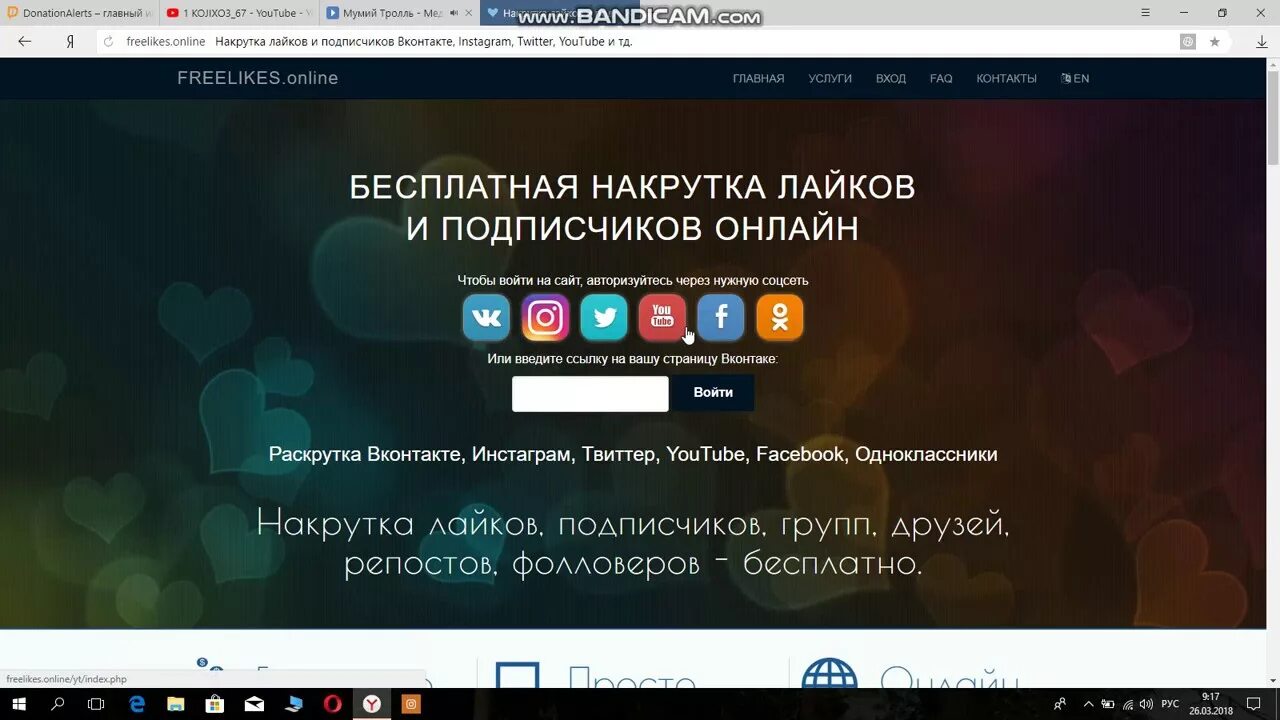Open Microsoft Store from taskbar
The height and width of the screenshot is (720, 1280).
pos(215,704)
